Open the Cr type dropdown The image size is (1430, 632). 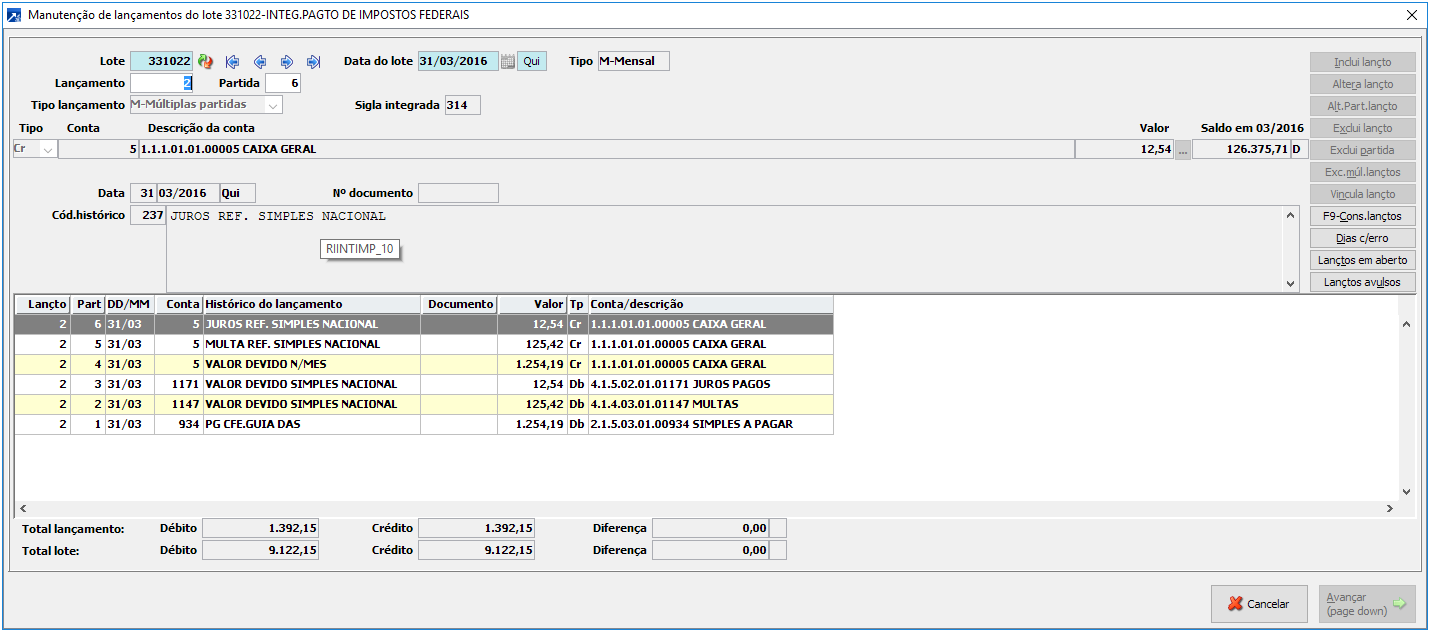tap(47, 150)
